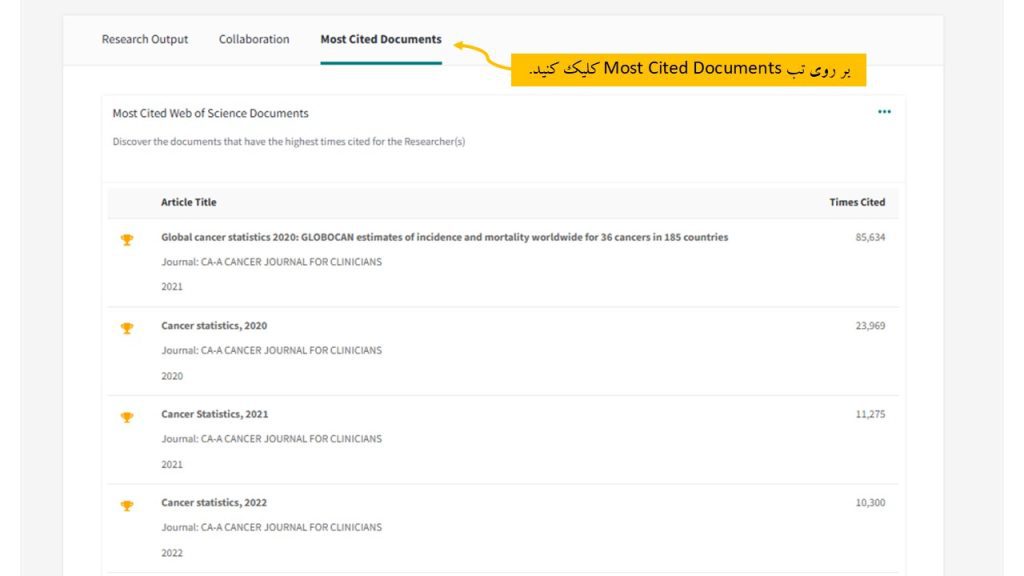Open the Cancer statistics, 2022 article

tap(214, 503)
